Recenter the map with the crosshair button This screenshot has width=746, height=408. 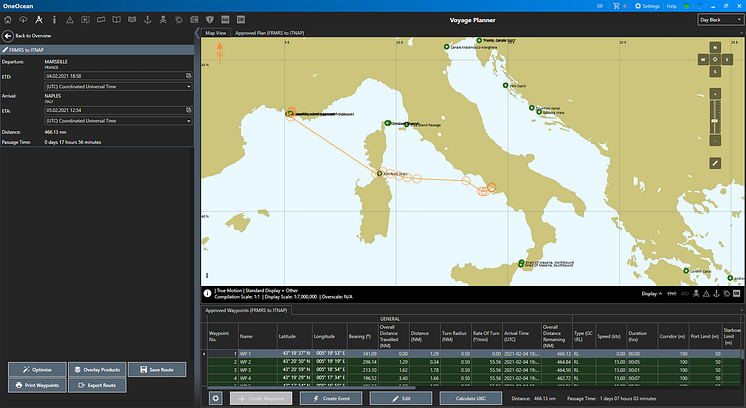click(x=715, y=59)
